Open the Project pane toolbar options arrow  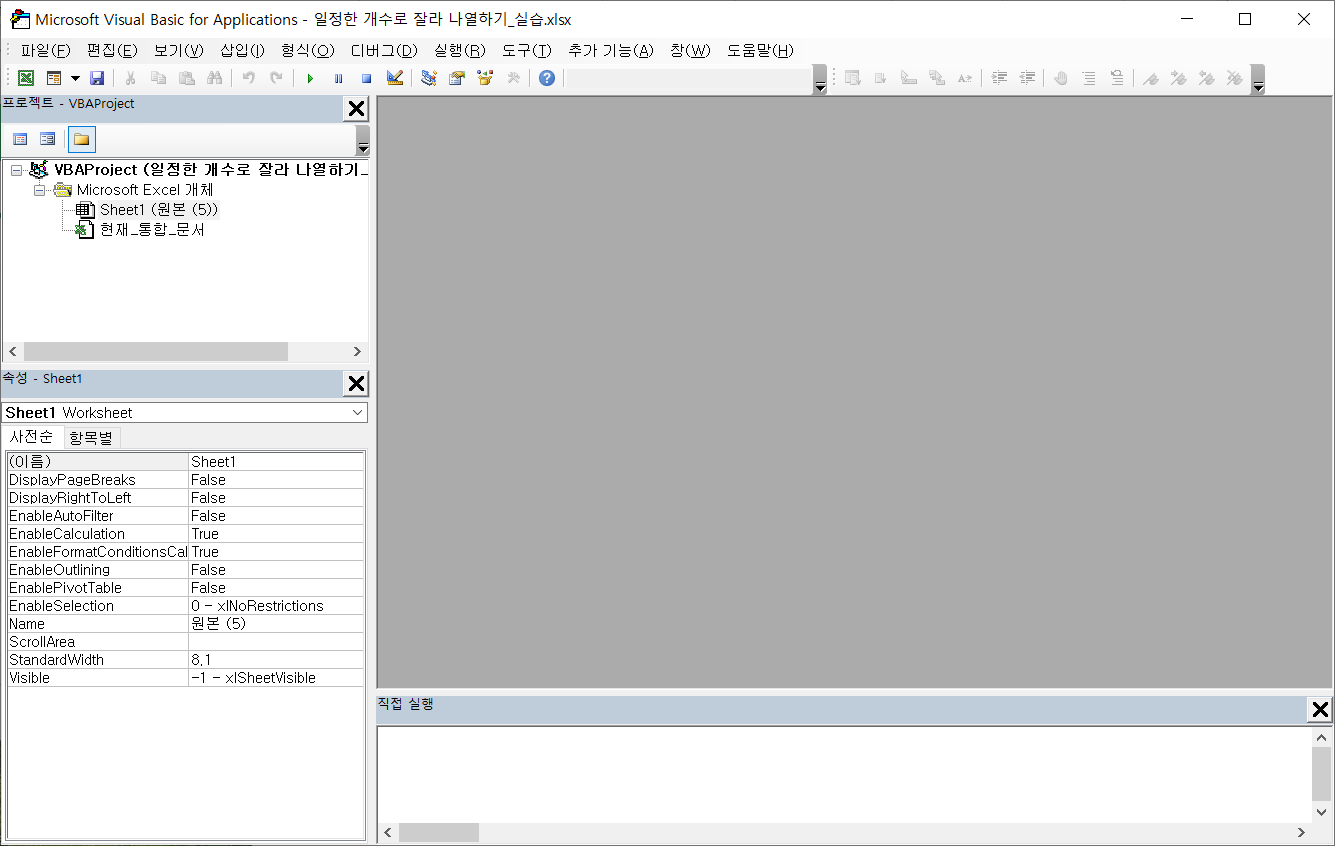(x=363, y=140)
